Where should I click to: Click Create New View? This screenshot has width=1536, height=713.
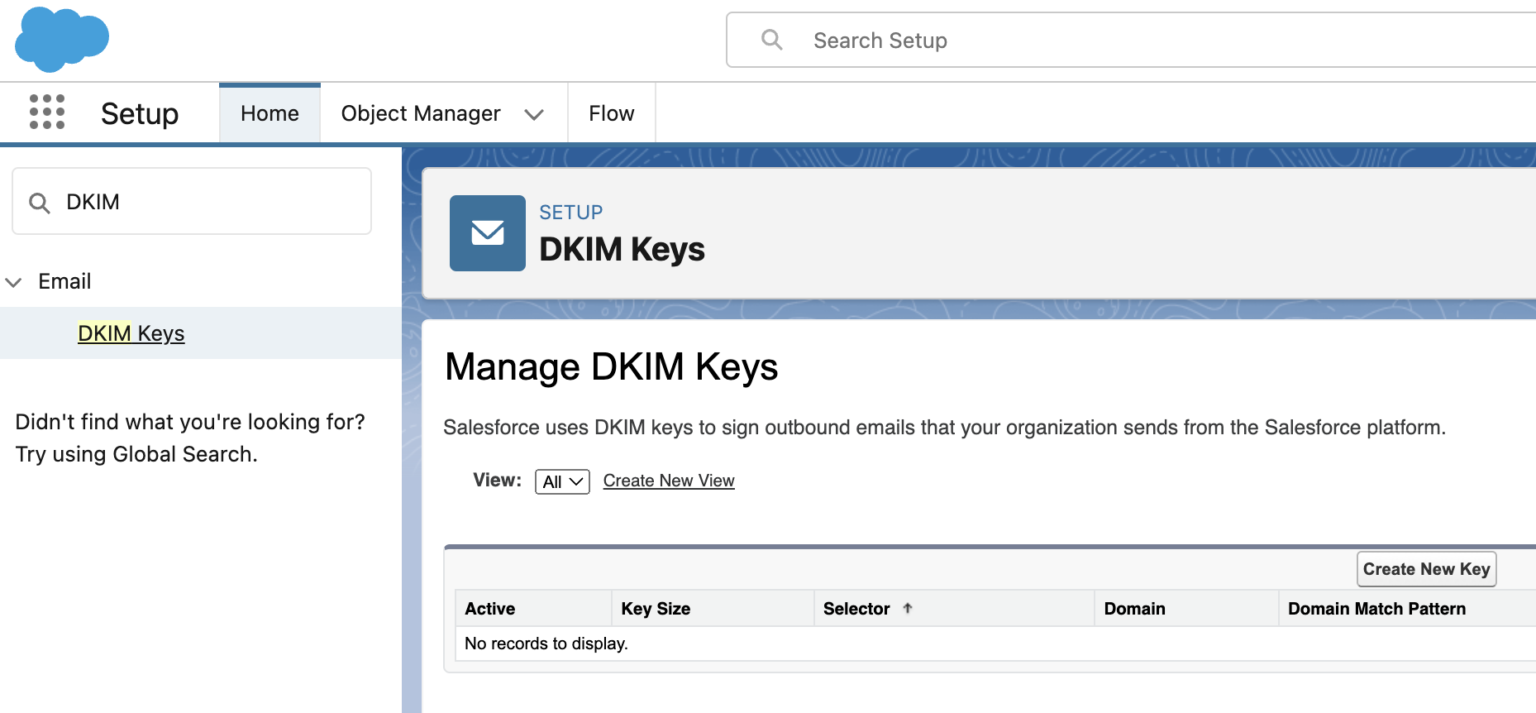coord(668,480)
